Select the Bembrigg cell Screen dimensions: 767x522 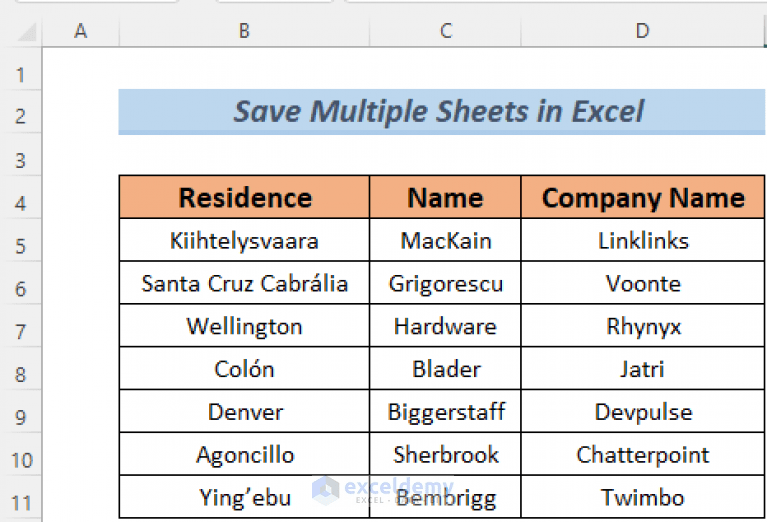(x=446, y=497)
